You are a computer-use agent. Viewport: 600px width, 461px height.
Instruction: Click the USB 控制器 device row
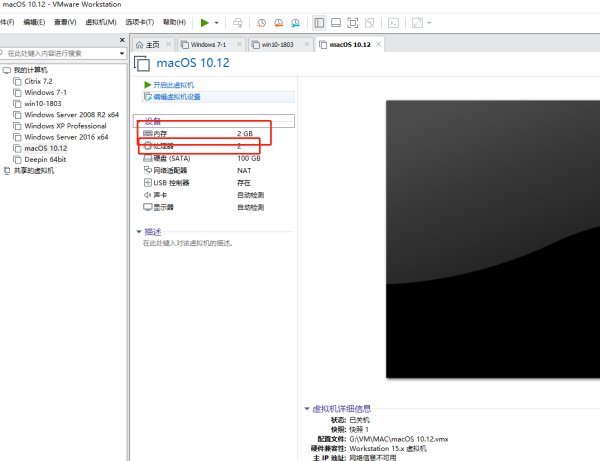tap(216, 182)
